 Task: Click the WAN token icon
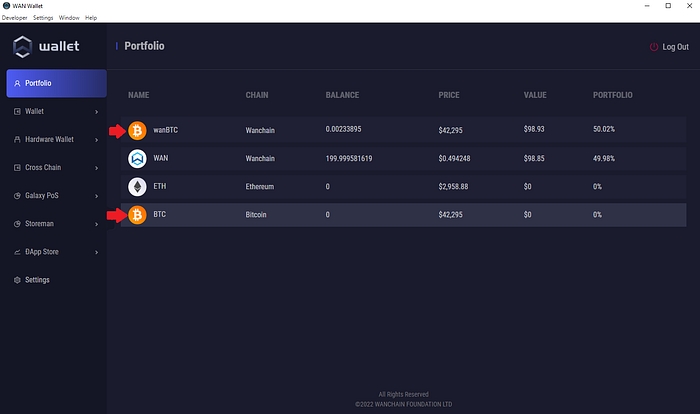tap(137, 158)
